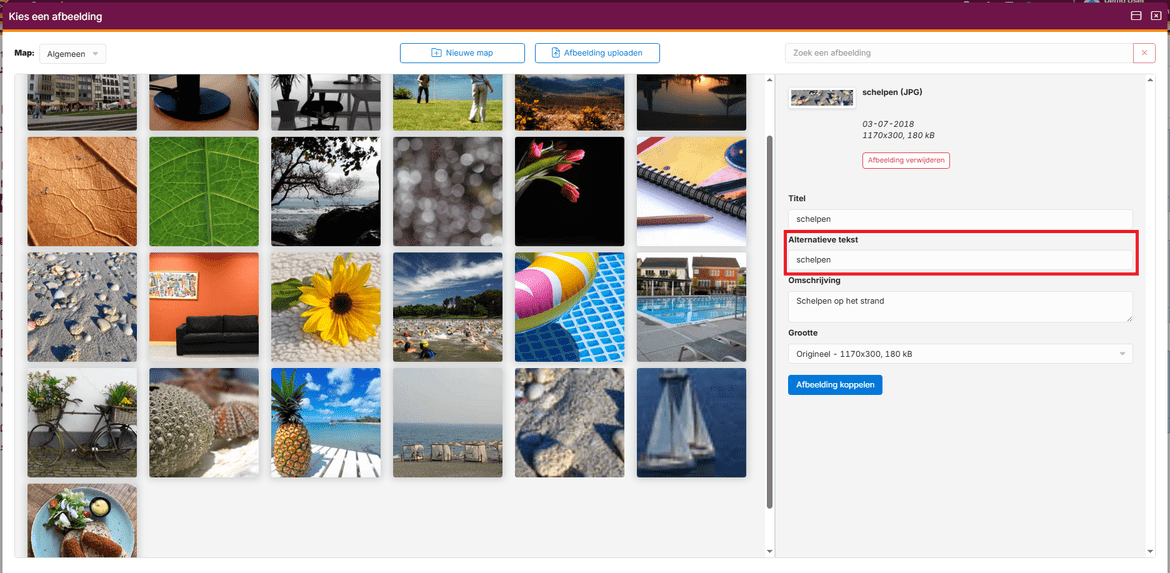Click the maximize dialog icon in title bar
This screenshot has width=1170, height=573.
tap(1136, 16)
